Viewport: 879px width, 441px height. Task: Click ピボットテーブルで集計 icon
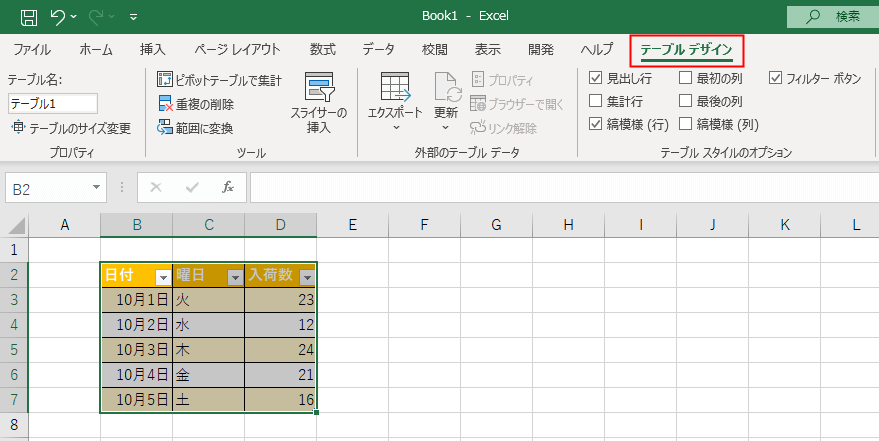pos(166,80)
